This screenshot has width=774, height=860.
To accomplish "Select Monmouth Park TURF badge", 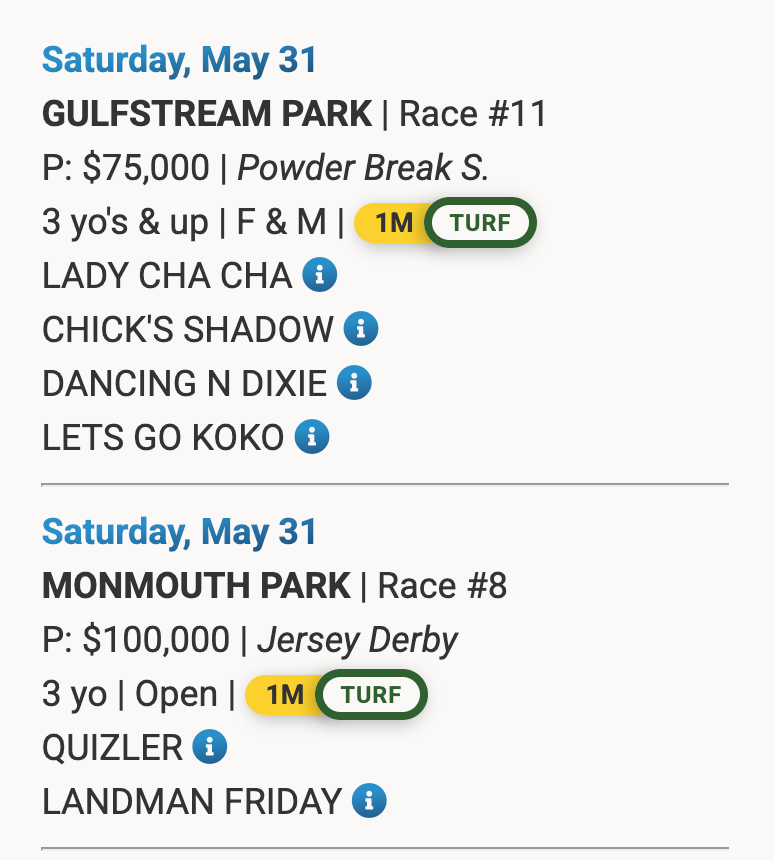I will (371, 694).
